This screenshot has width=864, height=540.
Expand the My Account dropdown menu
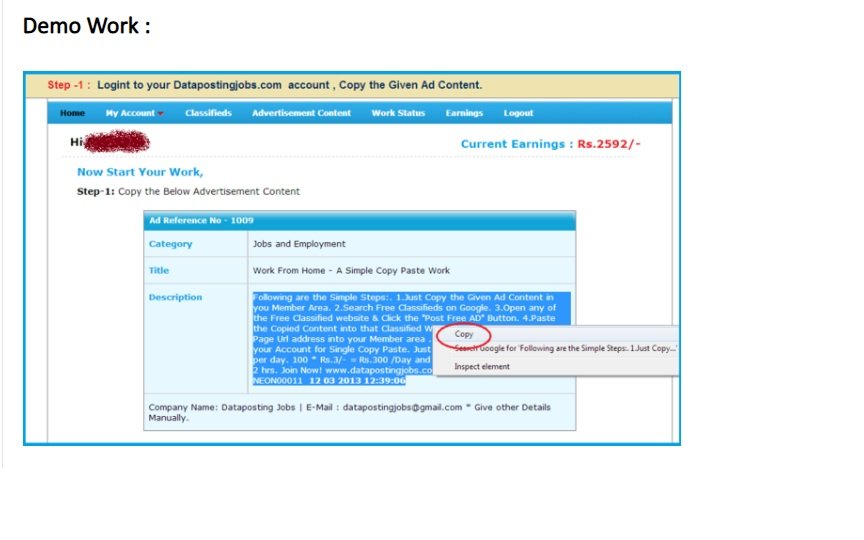[134, 113]
